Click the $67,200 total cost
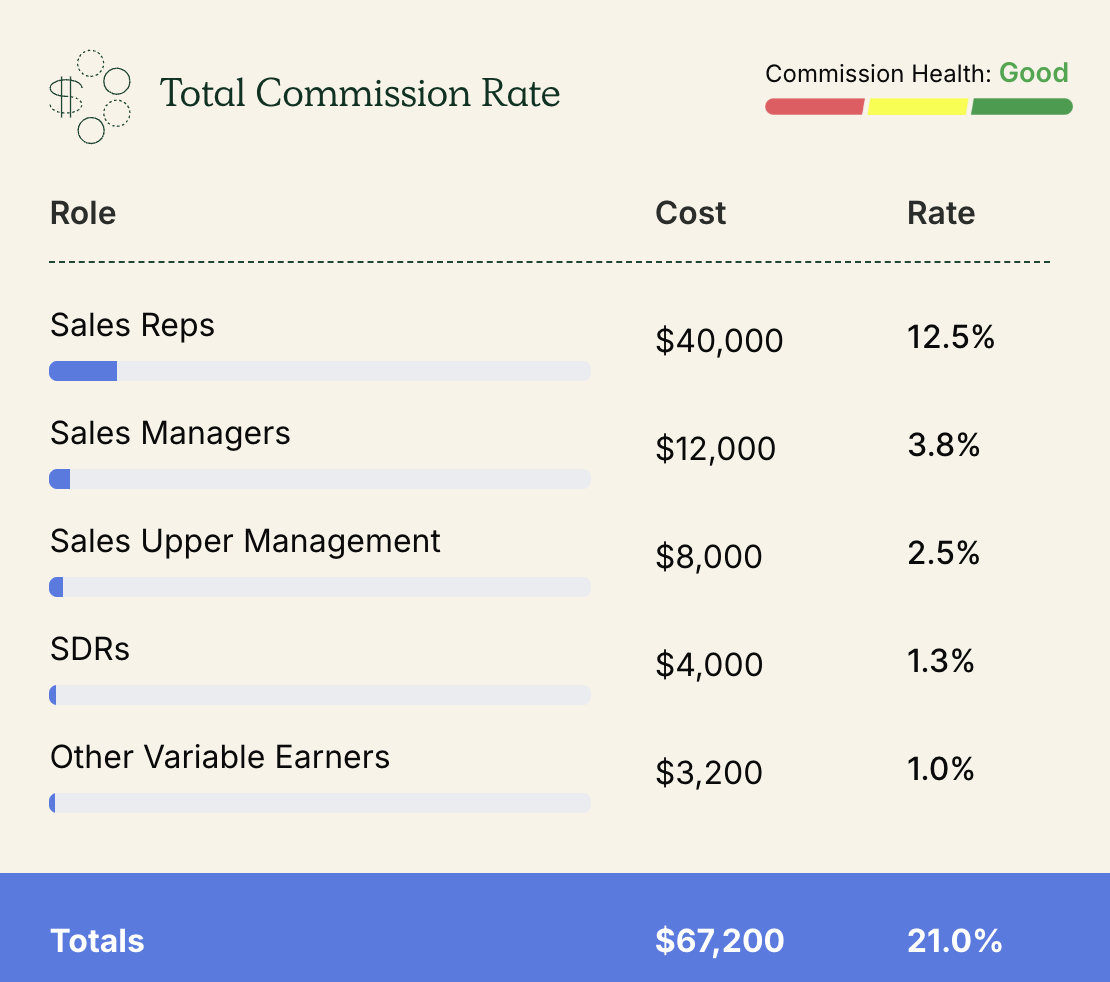Viewport: 1110px width, 982px height. [x=719, y=941]
